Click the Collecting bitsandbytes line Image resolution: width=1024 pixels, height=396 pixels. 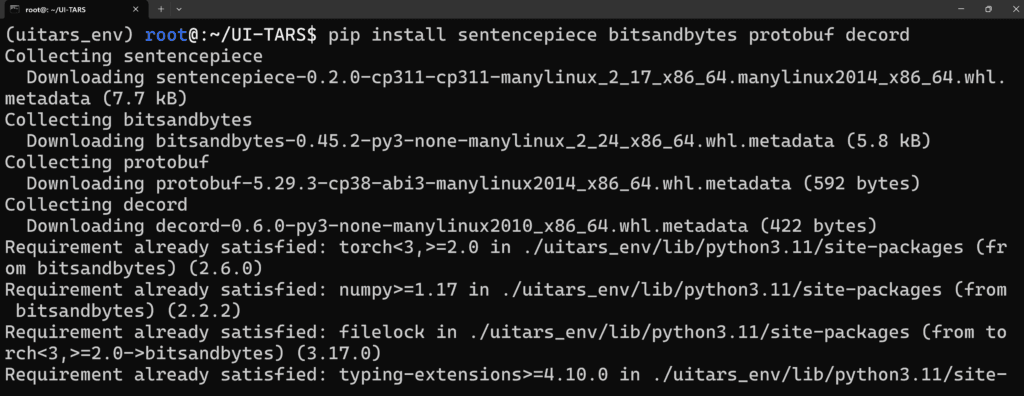pos(128,120)
